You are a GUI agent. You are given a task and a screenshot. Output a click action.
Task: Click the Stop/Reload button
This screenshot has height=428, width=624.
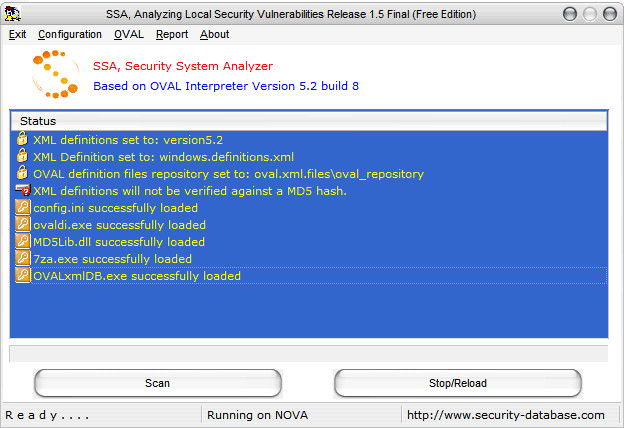pos(458,383)
